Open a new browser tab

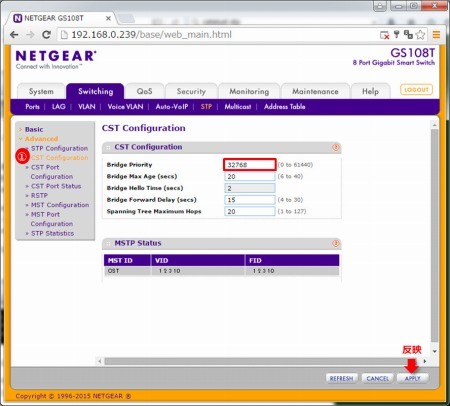(x=125, y=18)
